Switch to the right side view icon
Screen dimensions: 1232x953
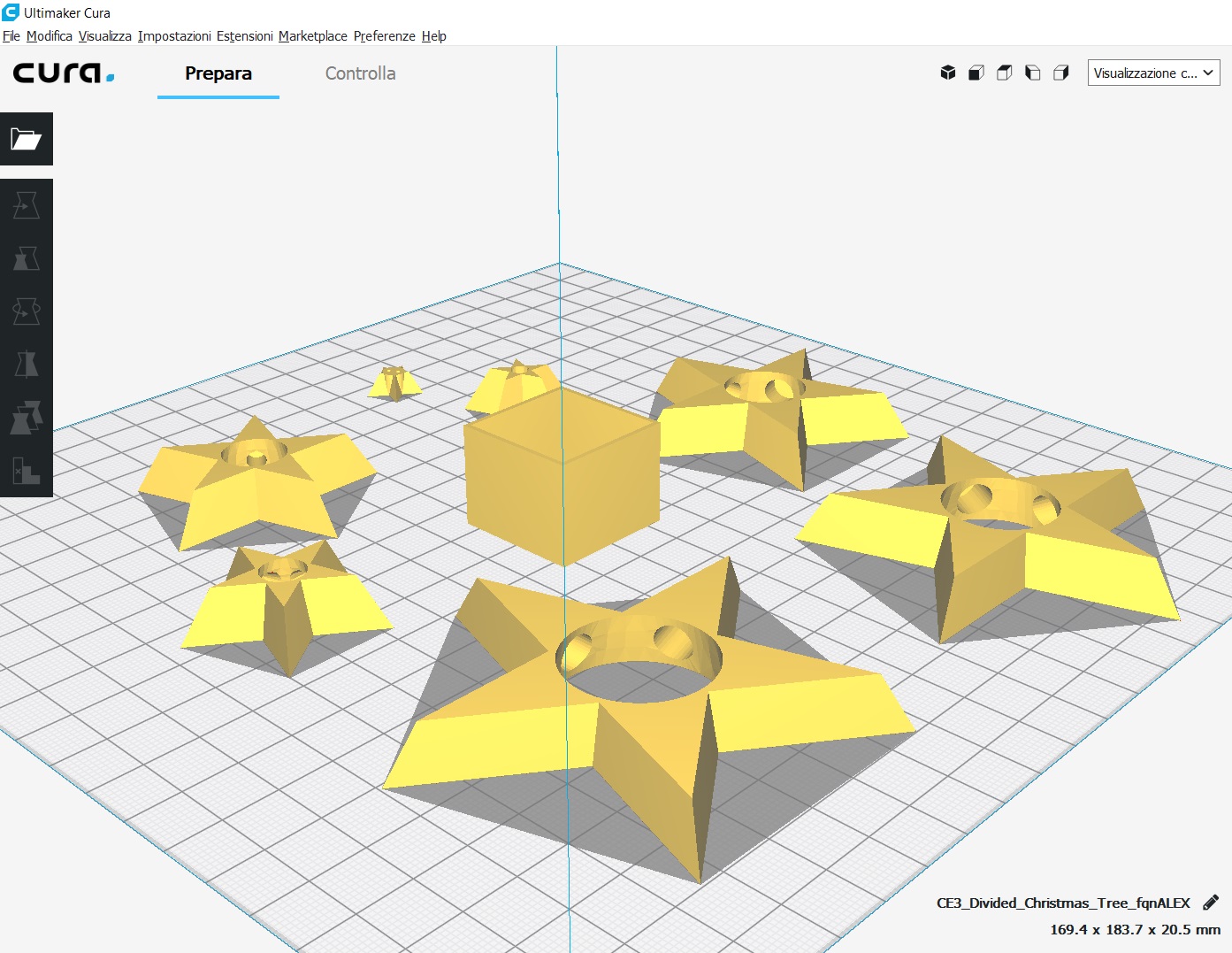click(x=1061, y=73)
